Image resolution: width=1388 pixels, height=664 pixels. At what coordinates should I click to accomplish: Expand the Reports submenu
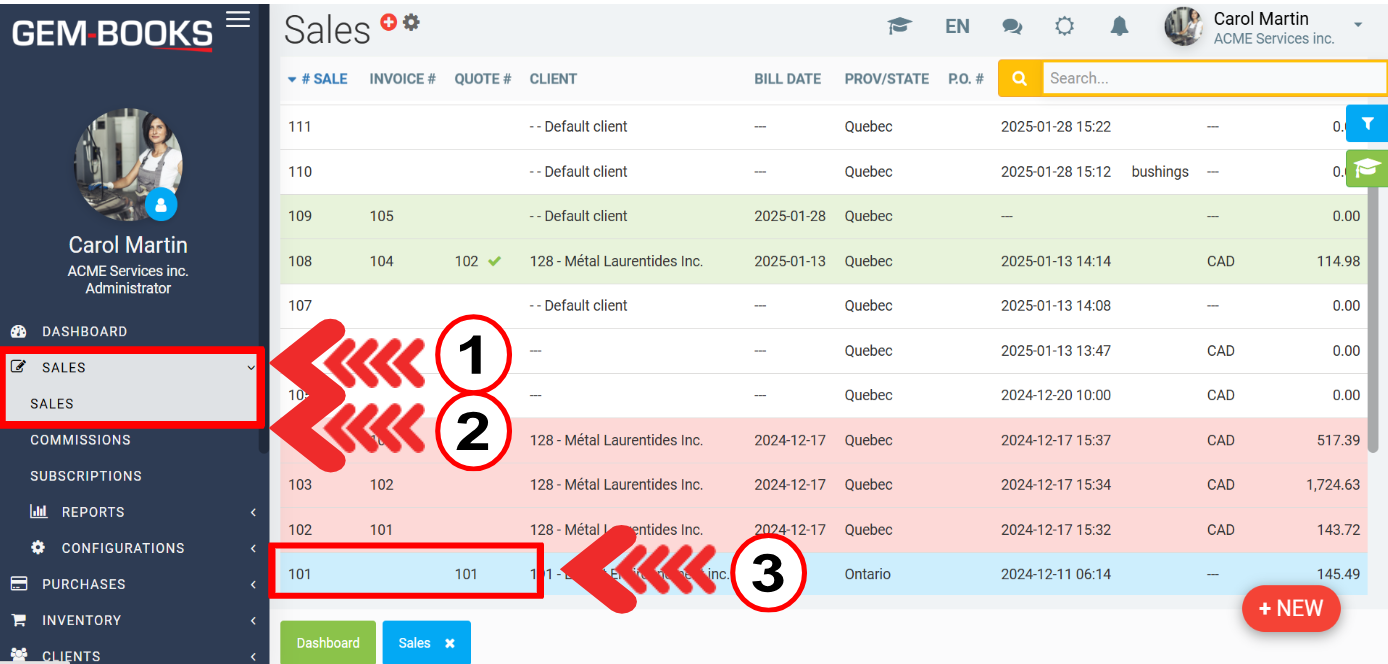click(93, 512)
